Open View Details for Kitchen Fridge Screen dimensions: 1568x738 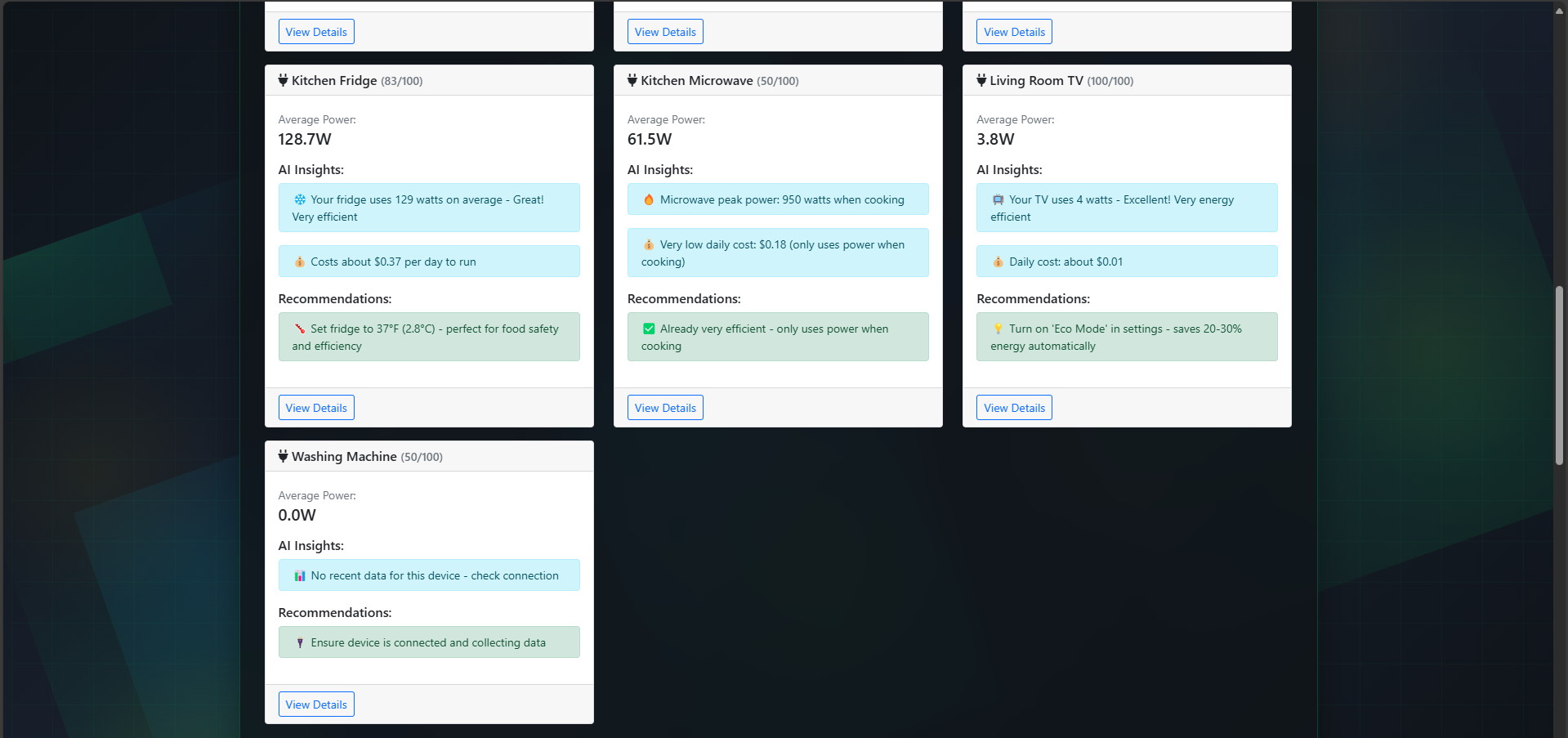(x=316, y=408)
